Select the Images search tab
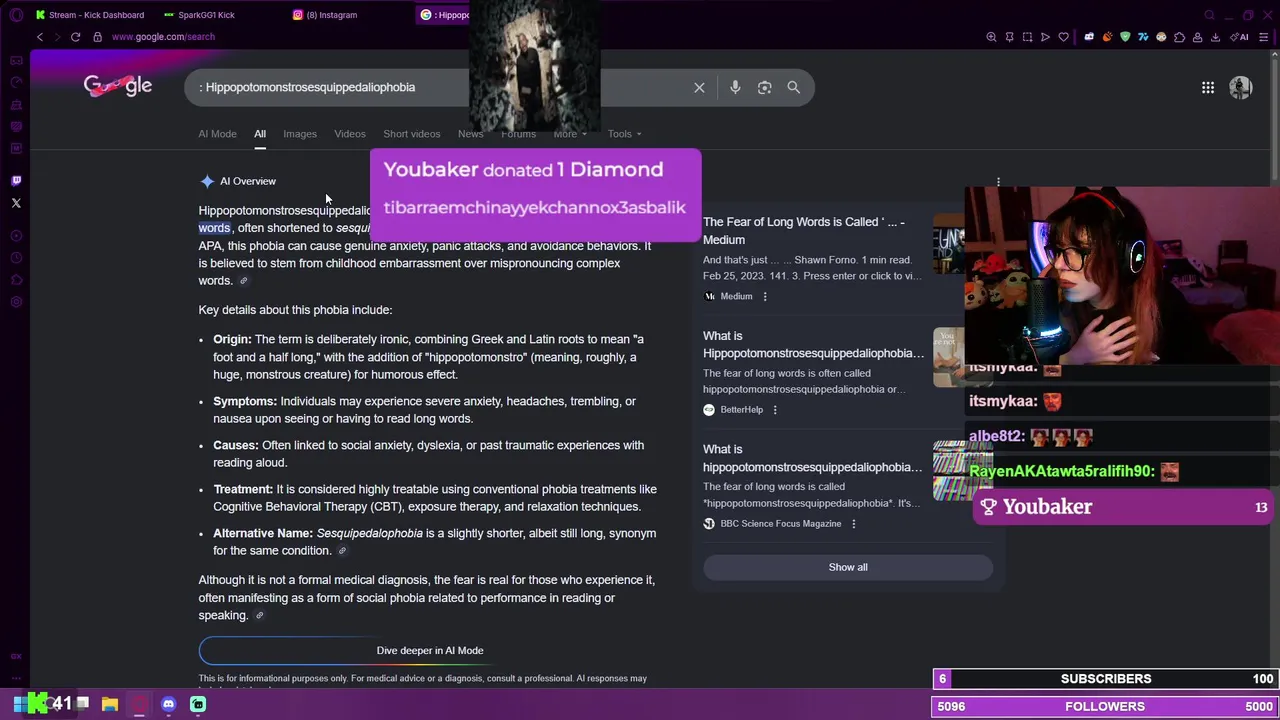The width and height of the screenshot is (1280, 720). pos(300,134)
